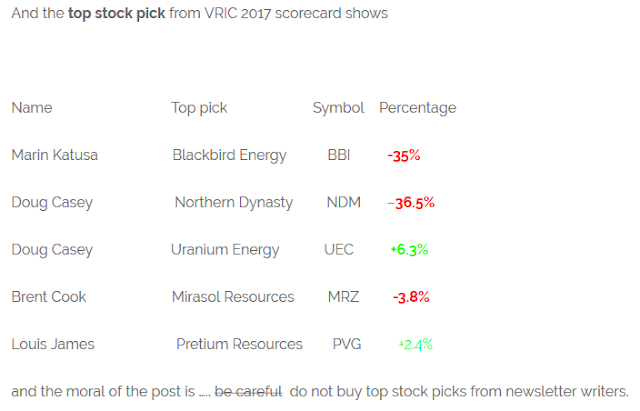This screenshot has height=411, width=640.
Task: Click Uranium Energy top pick
Action: [x=225, y=250]
